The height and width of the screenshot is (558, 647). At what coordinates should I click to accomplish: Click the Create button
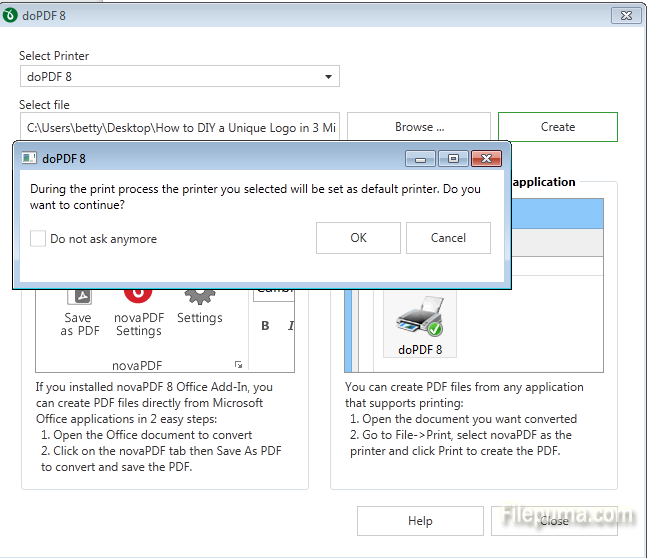click(557, 127)
